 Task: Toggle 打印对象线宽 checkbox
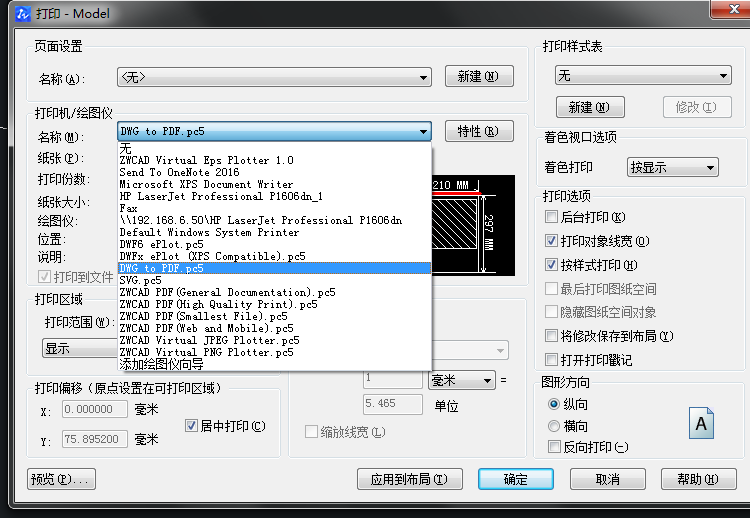point(551,241)
